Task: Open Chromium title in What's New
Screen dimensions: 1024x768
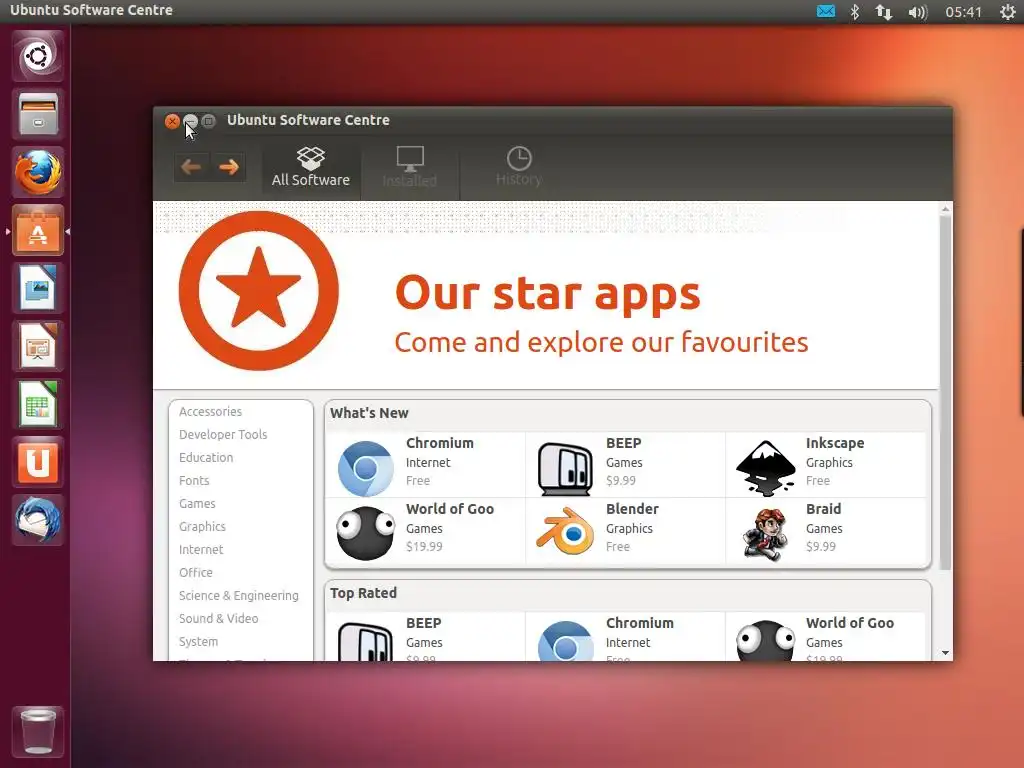Action: coord(440,443)
